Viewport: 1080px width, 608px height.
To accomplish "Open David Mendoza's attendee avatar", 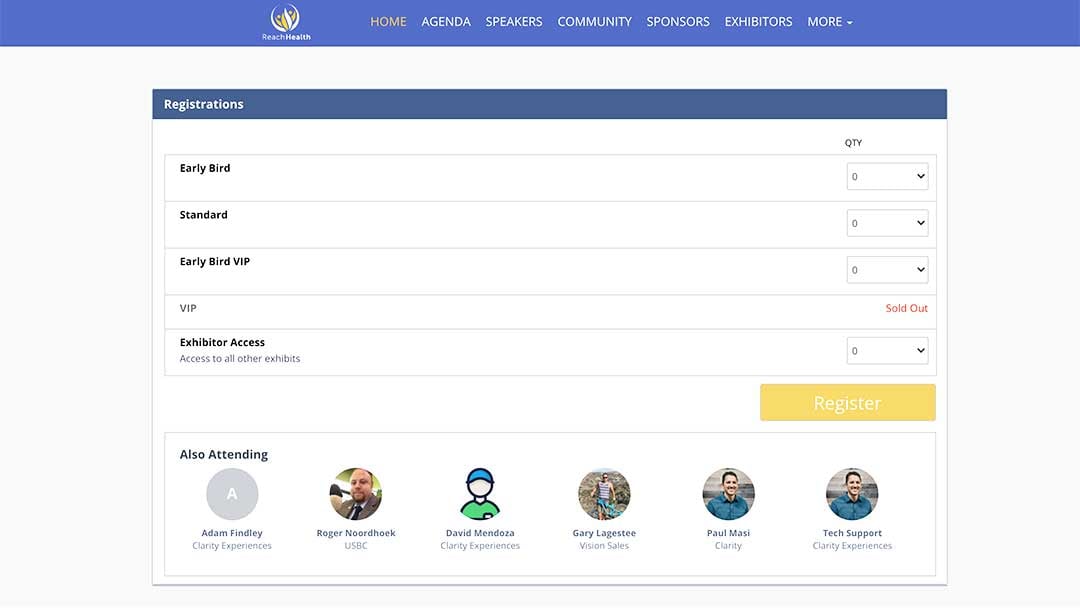I will (480, 493).
